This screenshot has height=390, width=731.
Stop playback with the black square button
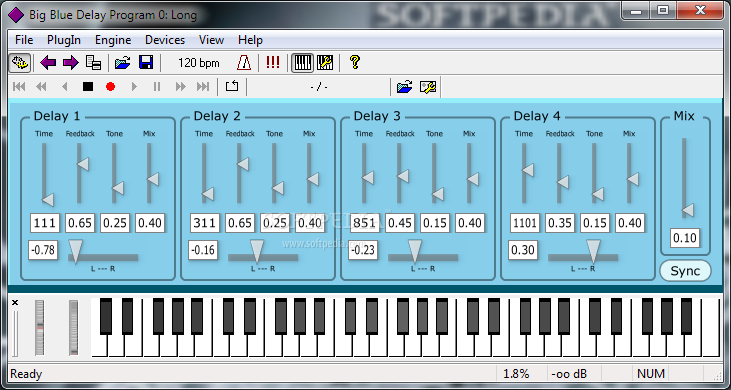click(x=88, y=87)
